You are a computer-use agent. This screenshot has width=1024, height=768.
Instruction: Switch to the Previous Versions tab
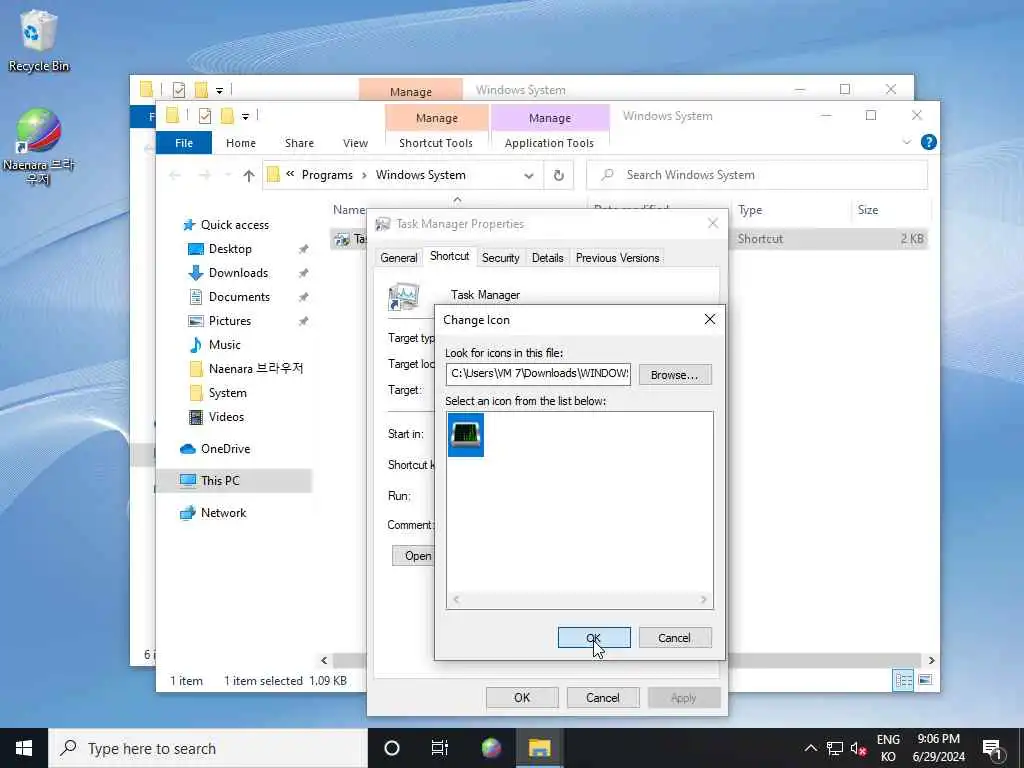coord(617,258)
